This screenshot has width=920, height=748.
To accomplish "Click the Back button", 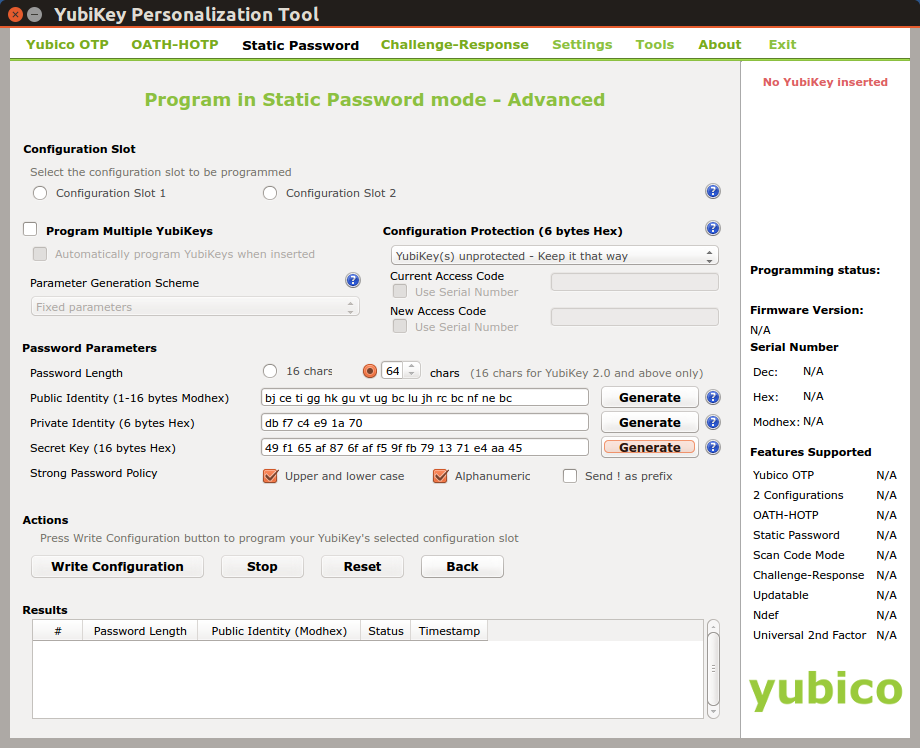I will [462, 567].
